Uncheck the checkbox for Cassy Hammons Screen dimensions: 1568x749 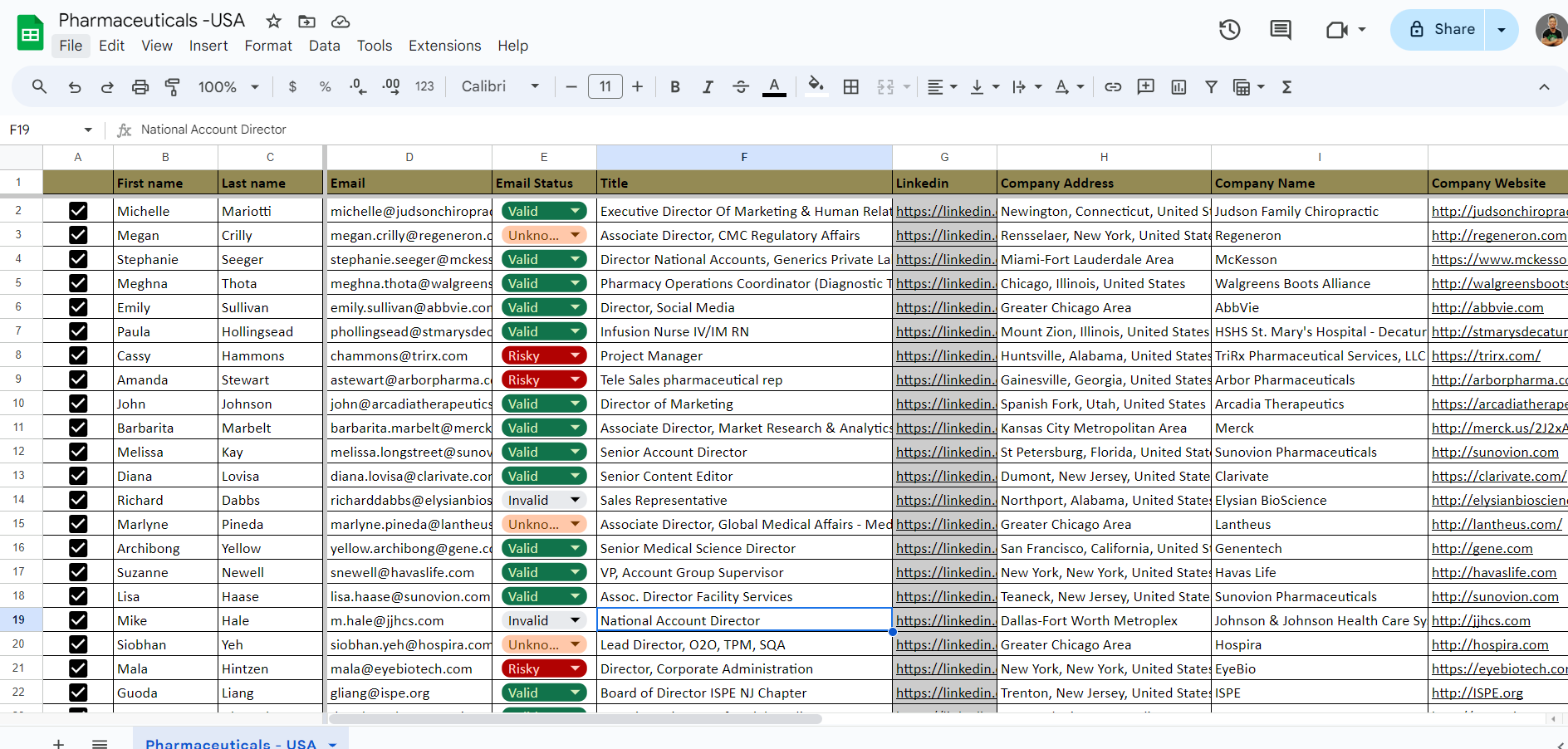click(x=78, y=355)
